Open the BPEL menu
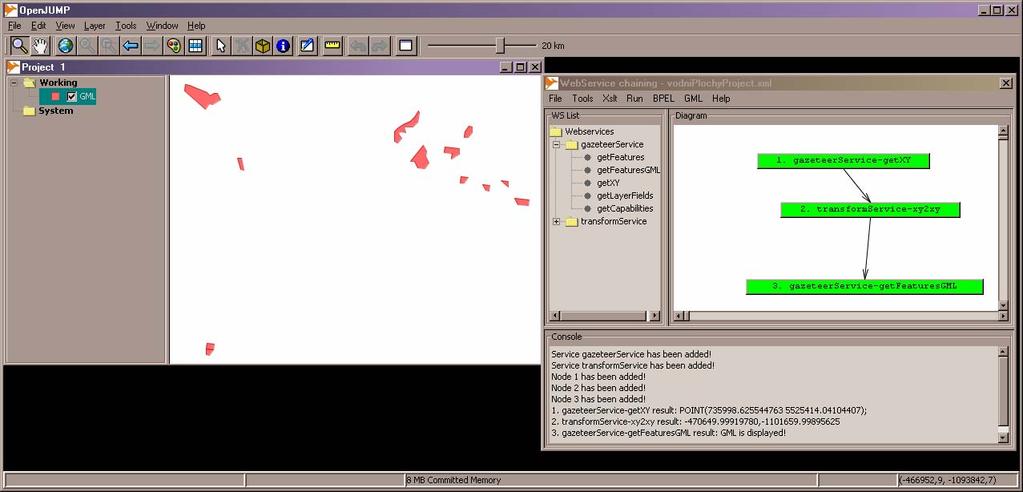 664,99
